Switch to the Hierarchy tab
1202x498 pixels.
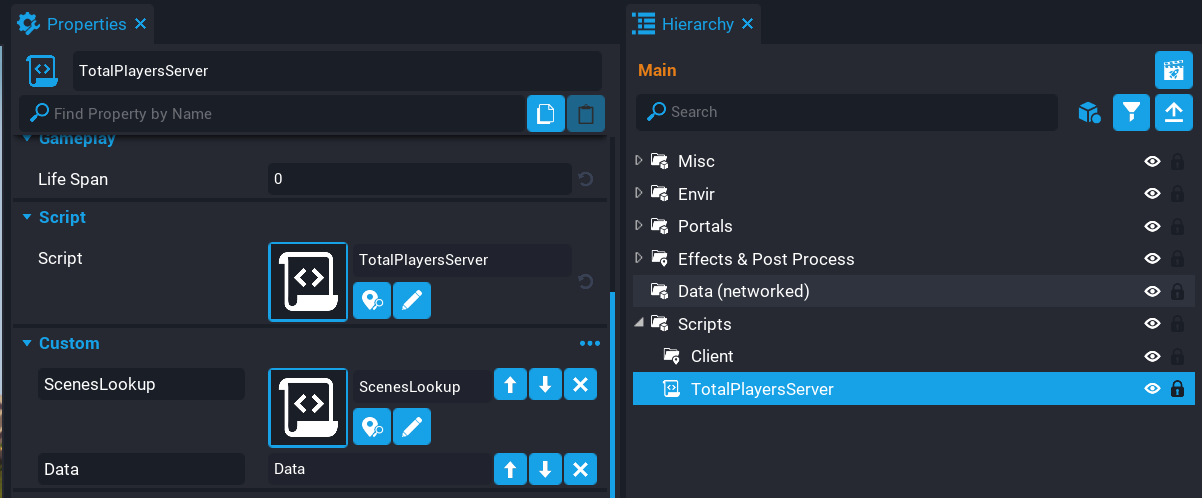[696, 23]
